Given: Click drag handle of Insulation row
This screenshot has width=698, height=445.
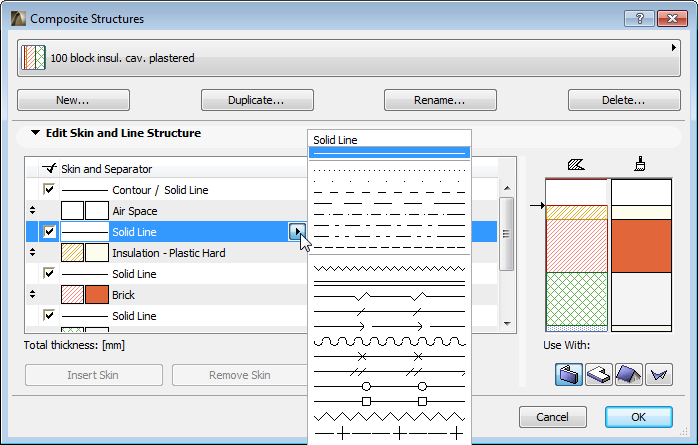Looking at the screenshot, I should (32, 252).
